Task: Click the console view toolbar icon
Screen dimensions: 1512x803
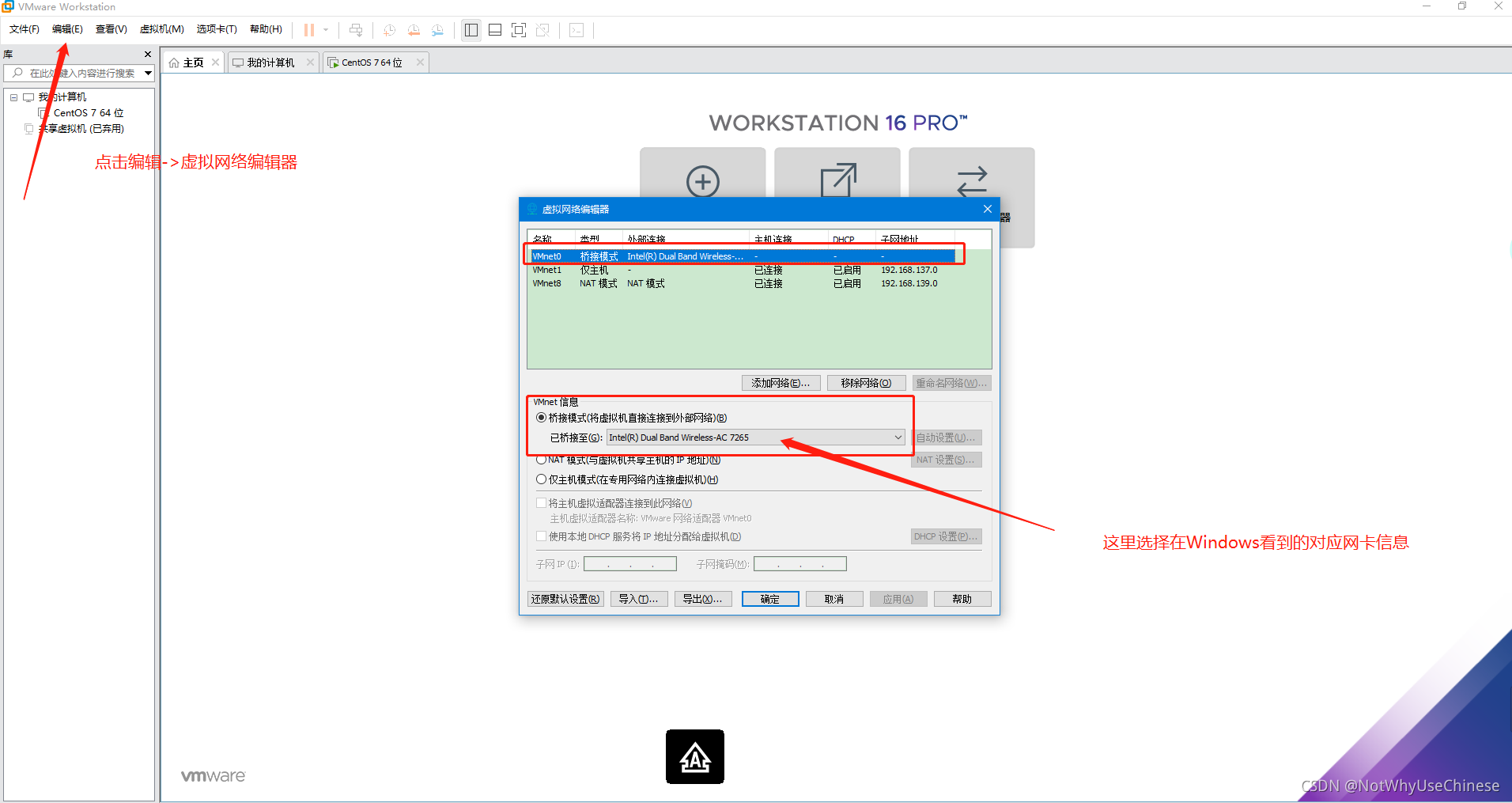Action: [576, 30]
